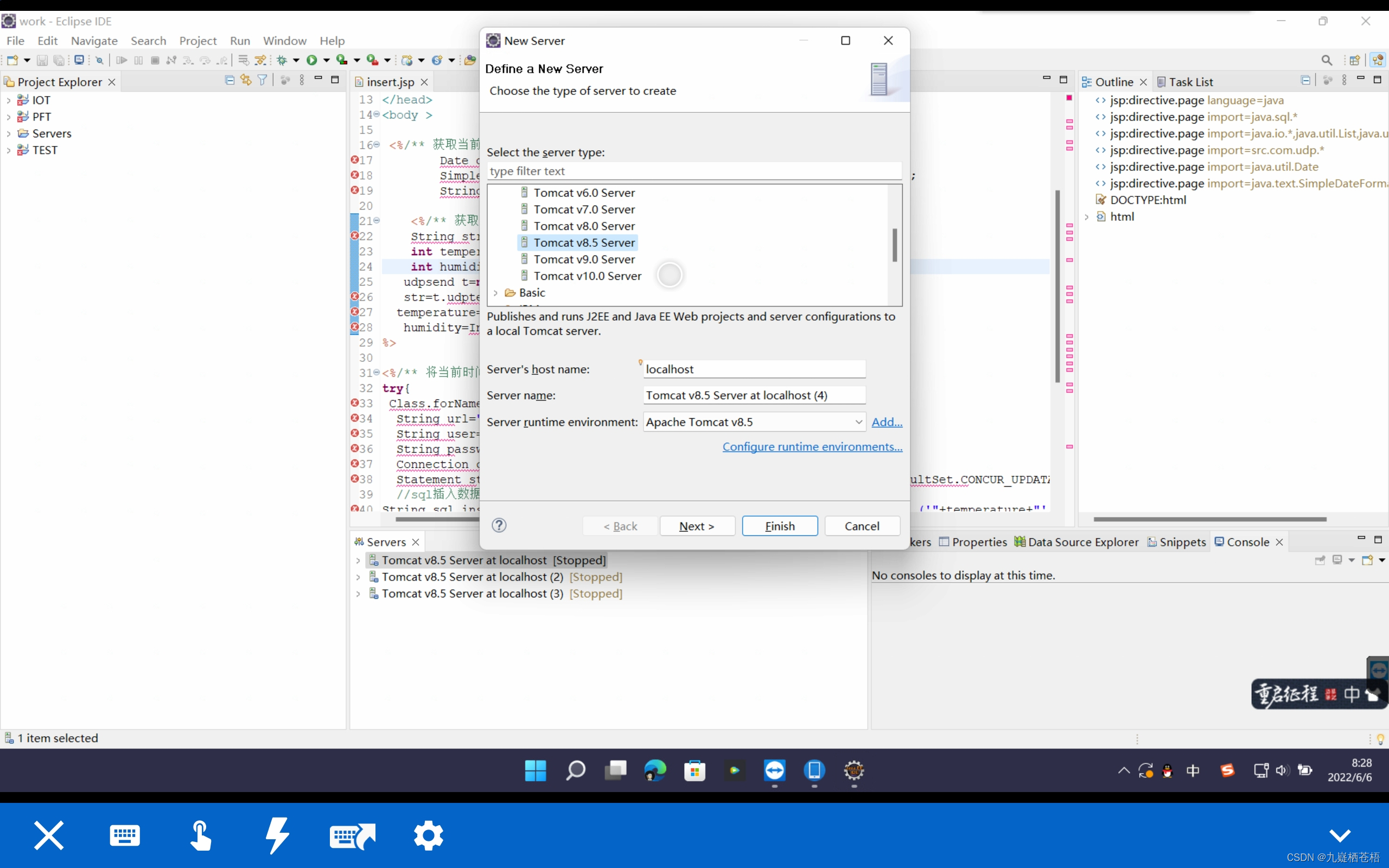Open Server runtime environment dropdown

click(858, 422)
